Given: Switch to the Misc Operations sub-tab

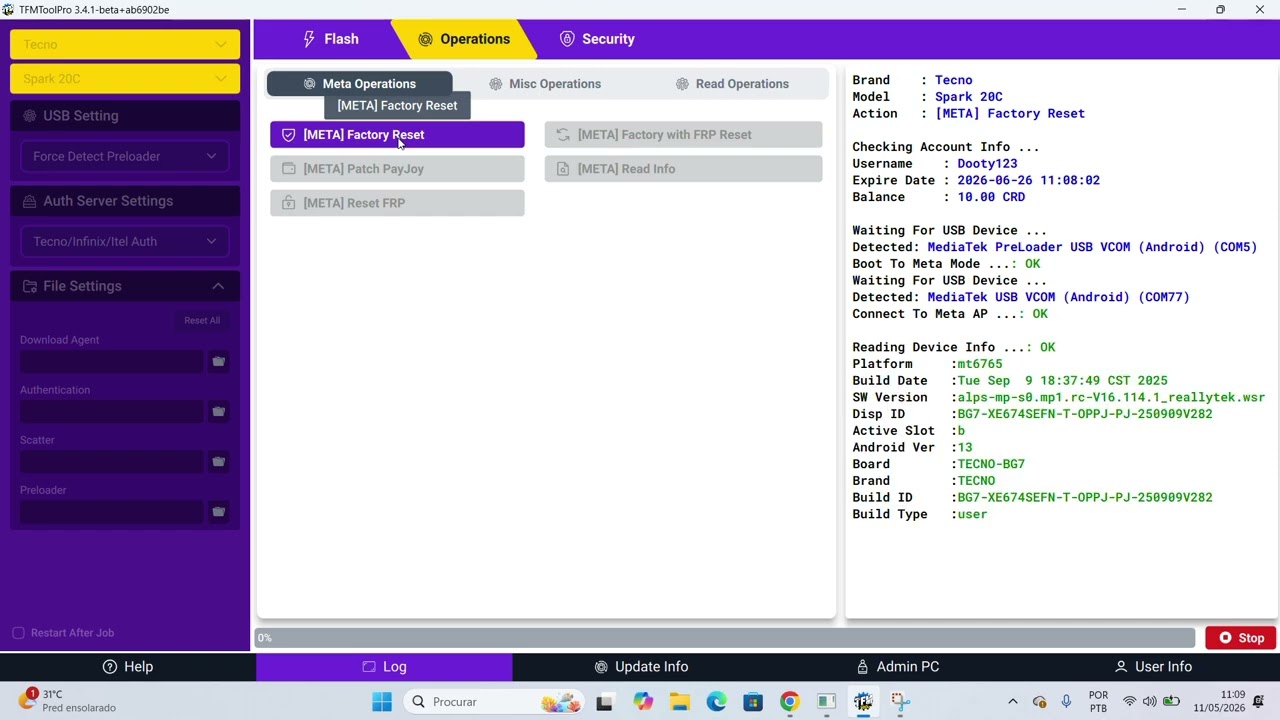Looking at the screenshot, I should [545, 84].
